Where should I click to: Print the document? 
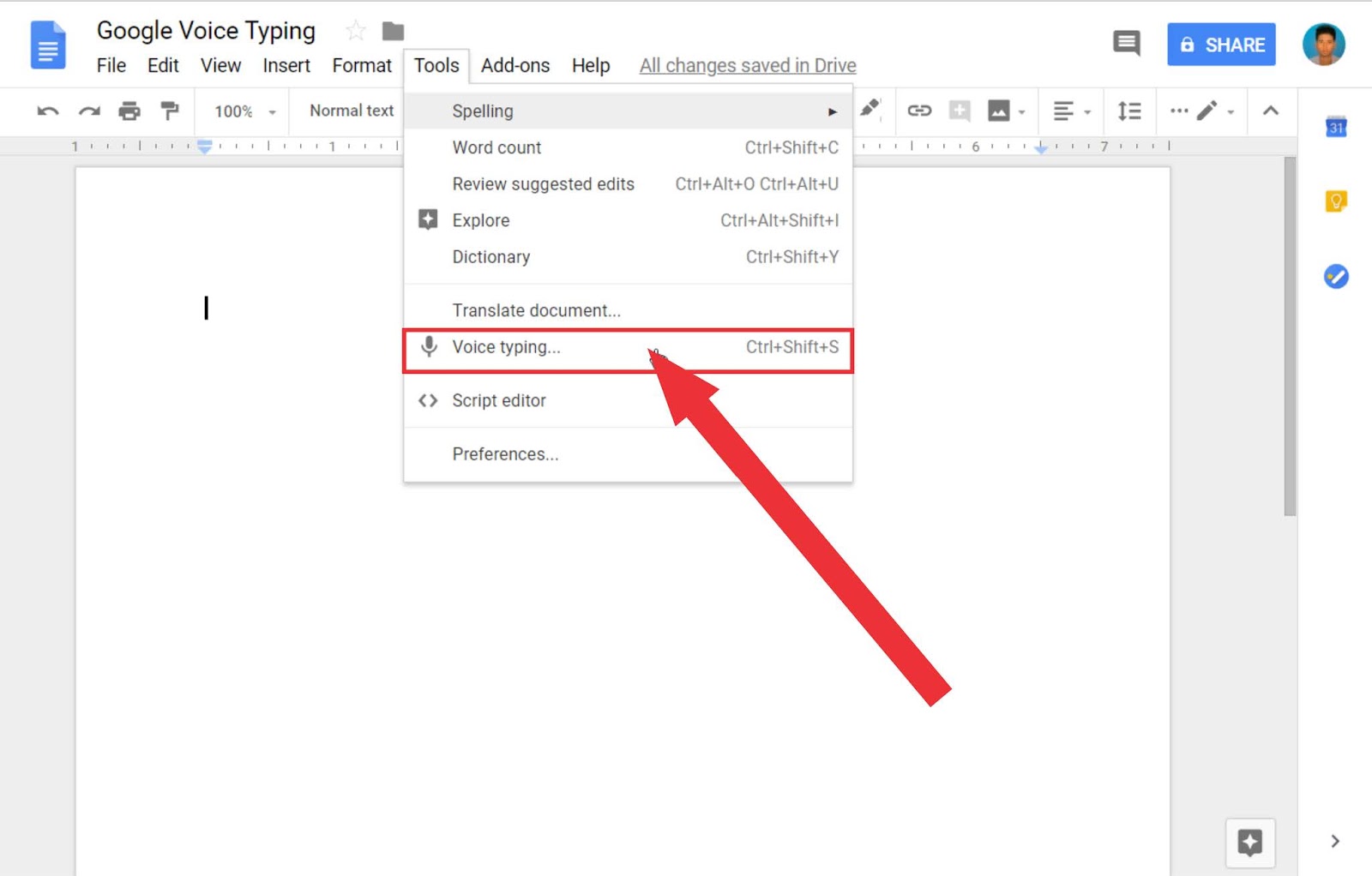click(129, 111)
